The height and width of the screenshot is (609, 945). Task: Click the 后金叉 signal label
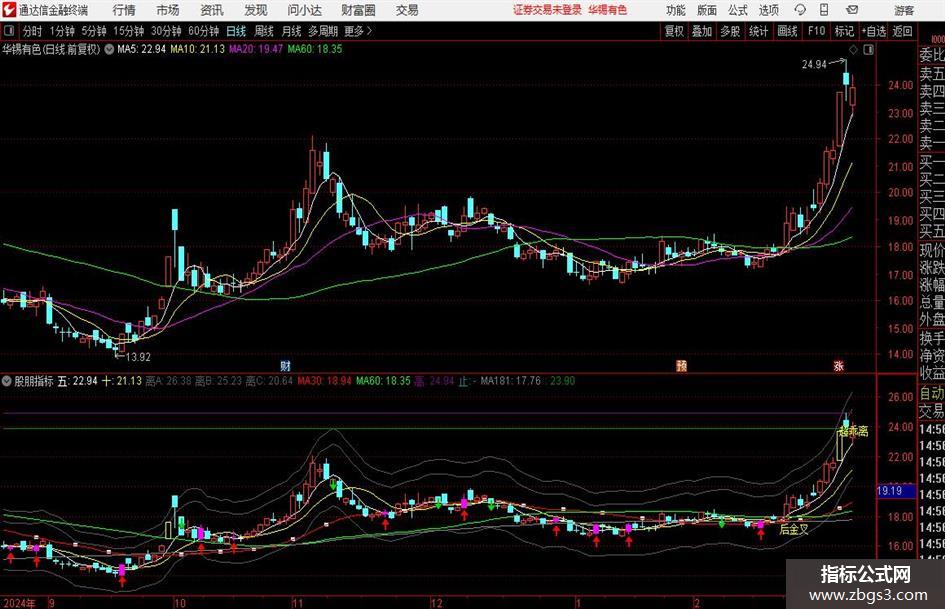click(794, 529)
